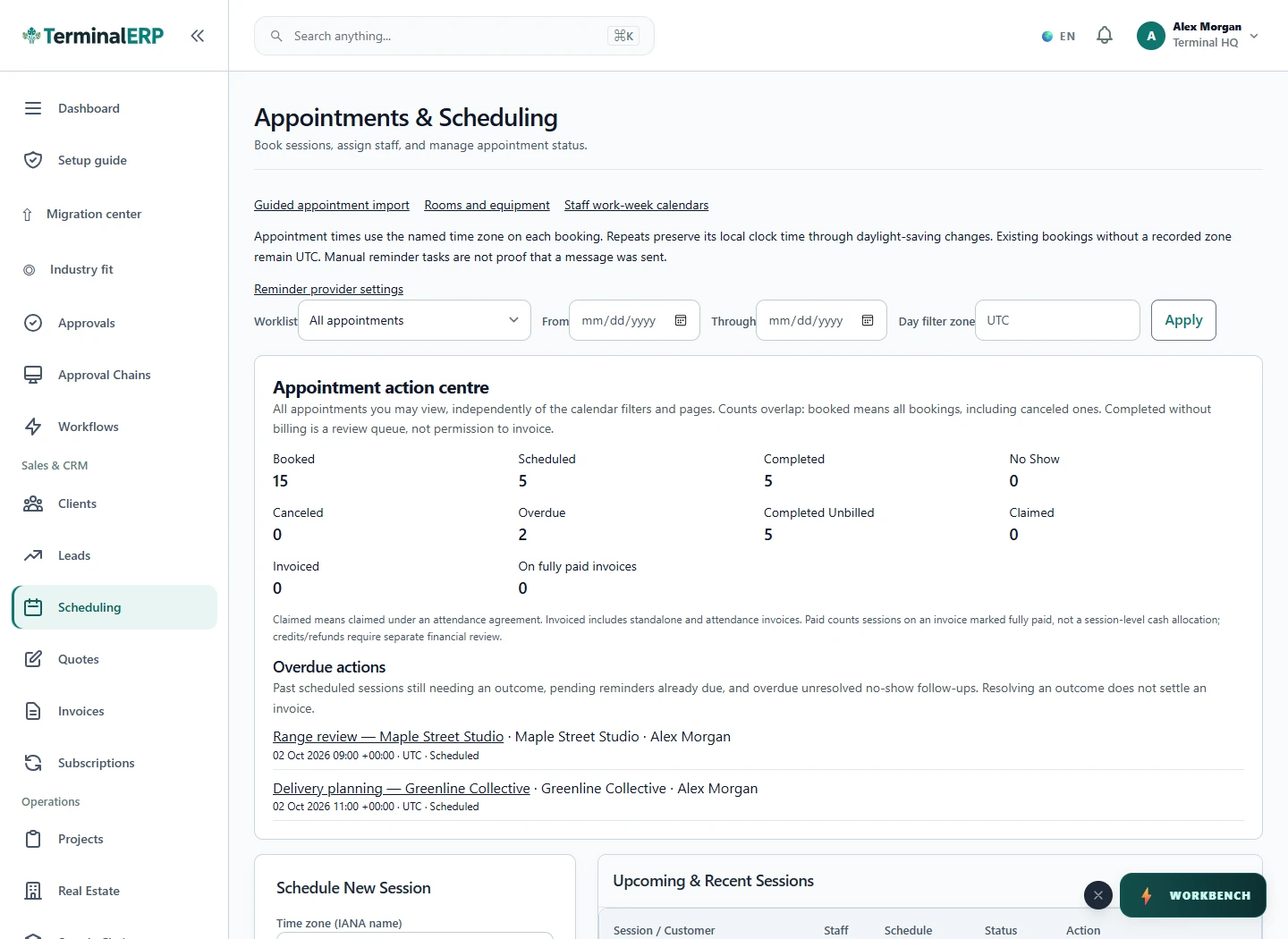
Task: Go to Migration center
Action: tap(114, 214)
